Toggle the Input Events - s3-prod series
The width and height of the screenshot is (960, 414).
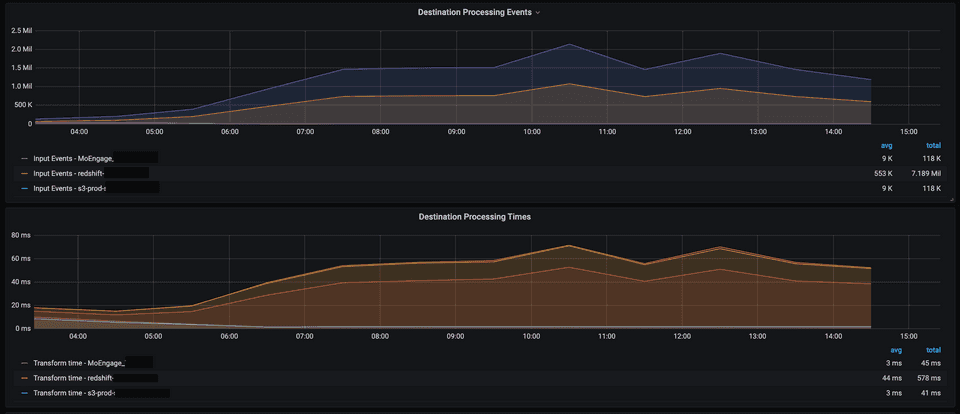[x=69, y=188]
